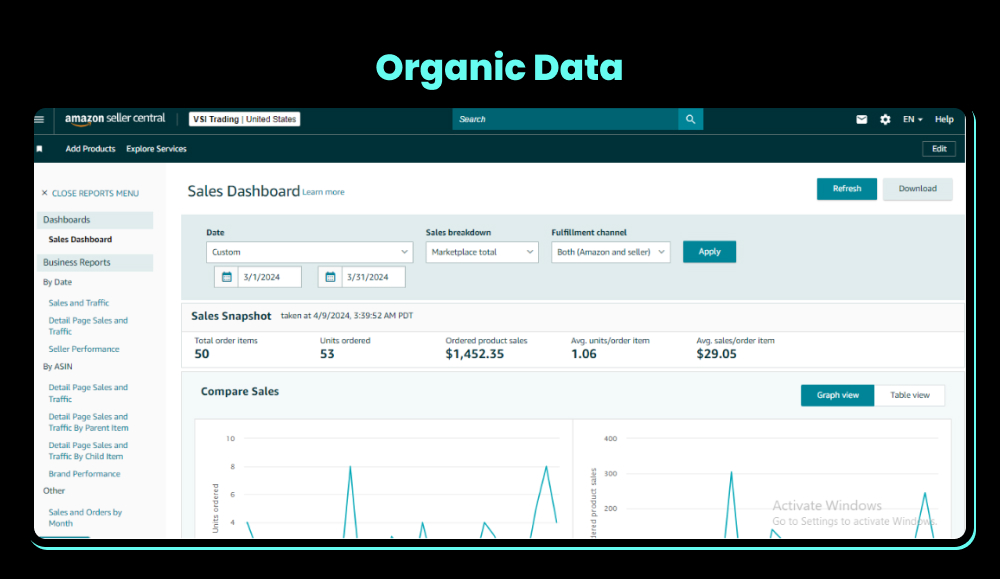This screenshot has height=579, width=1000.
Task: Switch Compare Sales to Table view
Action: click(x=910, y=395)
